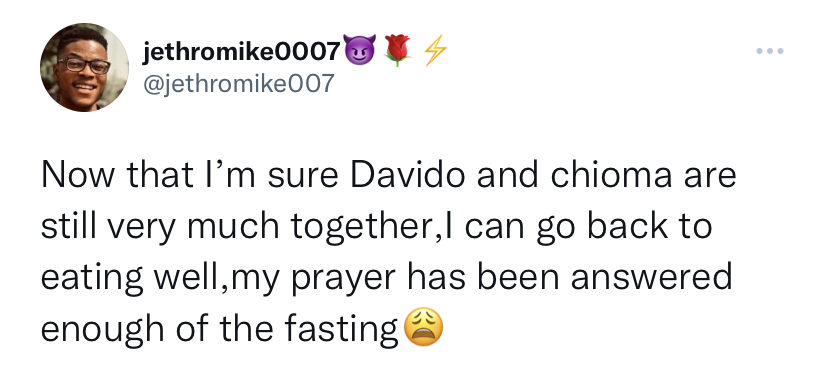Click the word been in the third line
The height and width of the screenshot is (382, 828).
click(518, 277)
